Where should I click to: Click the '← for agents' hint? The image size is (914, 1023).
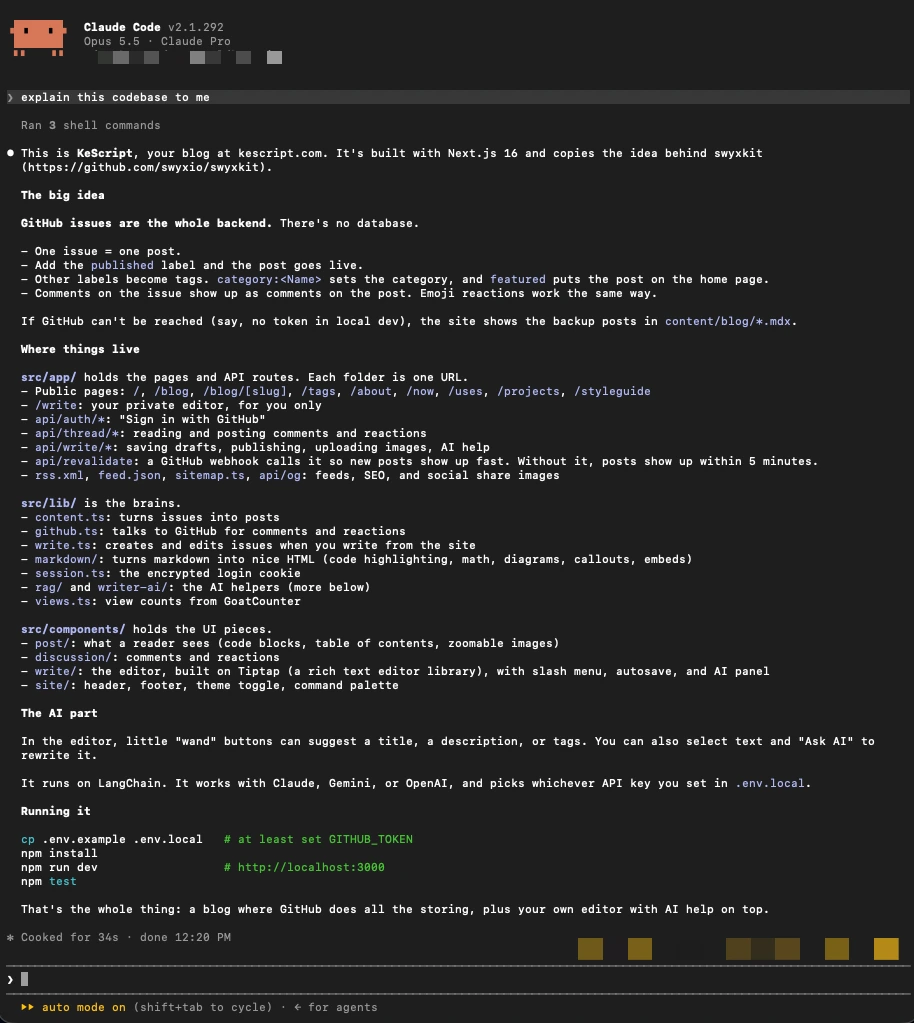(336, 1007)
